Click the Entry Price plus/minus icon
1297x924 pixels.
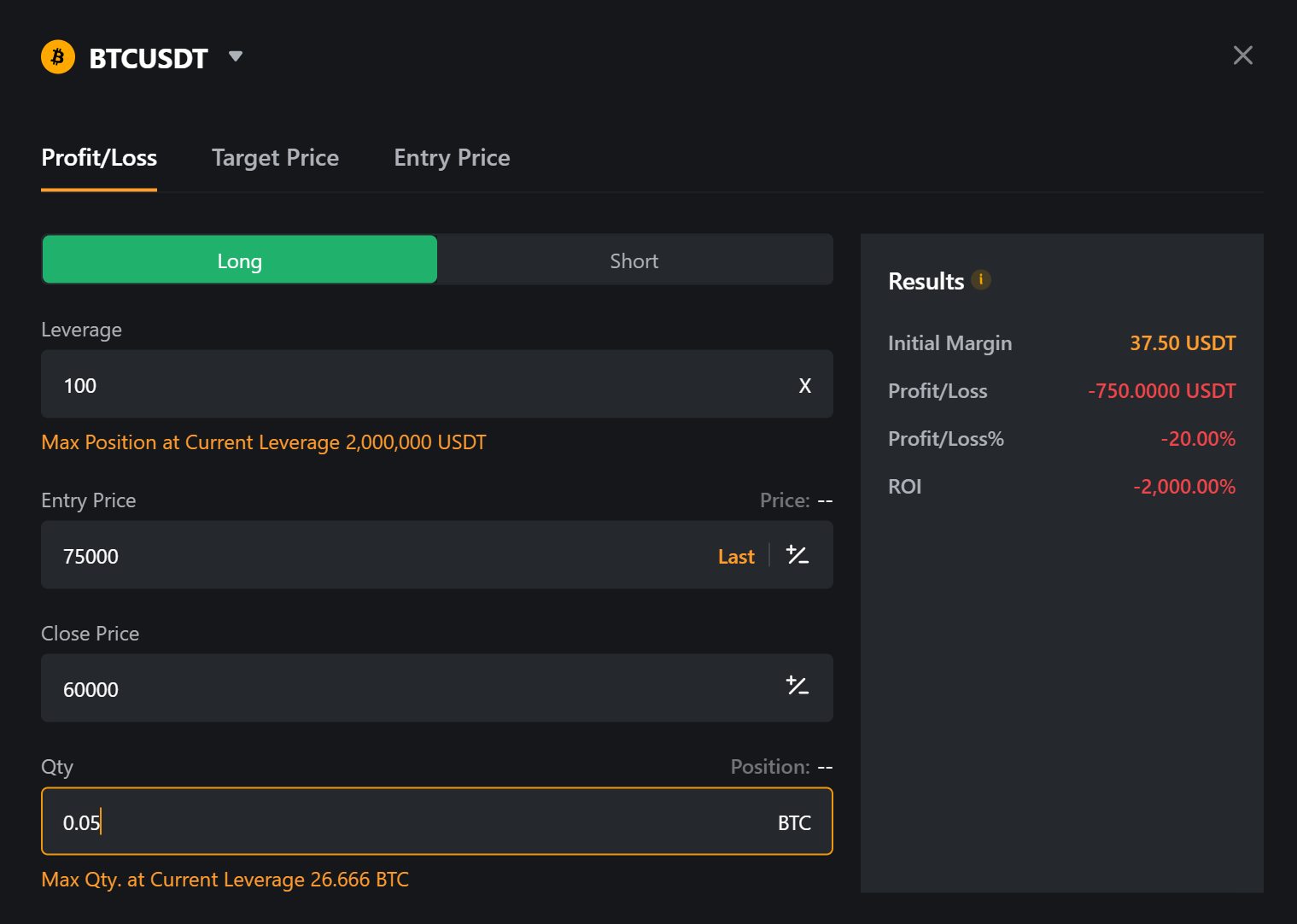[x=797, y=555]
